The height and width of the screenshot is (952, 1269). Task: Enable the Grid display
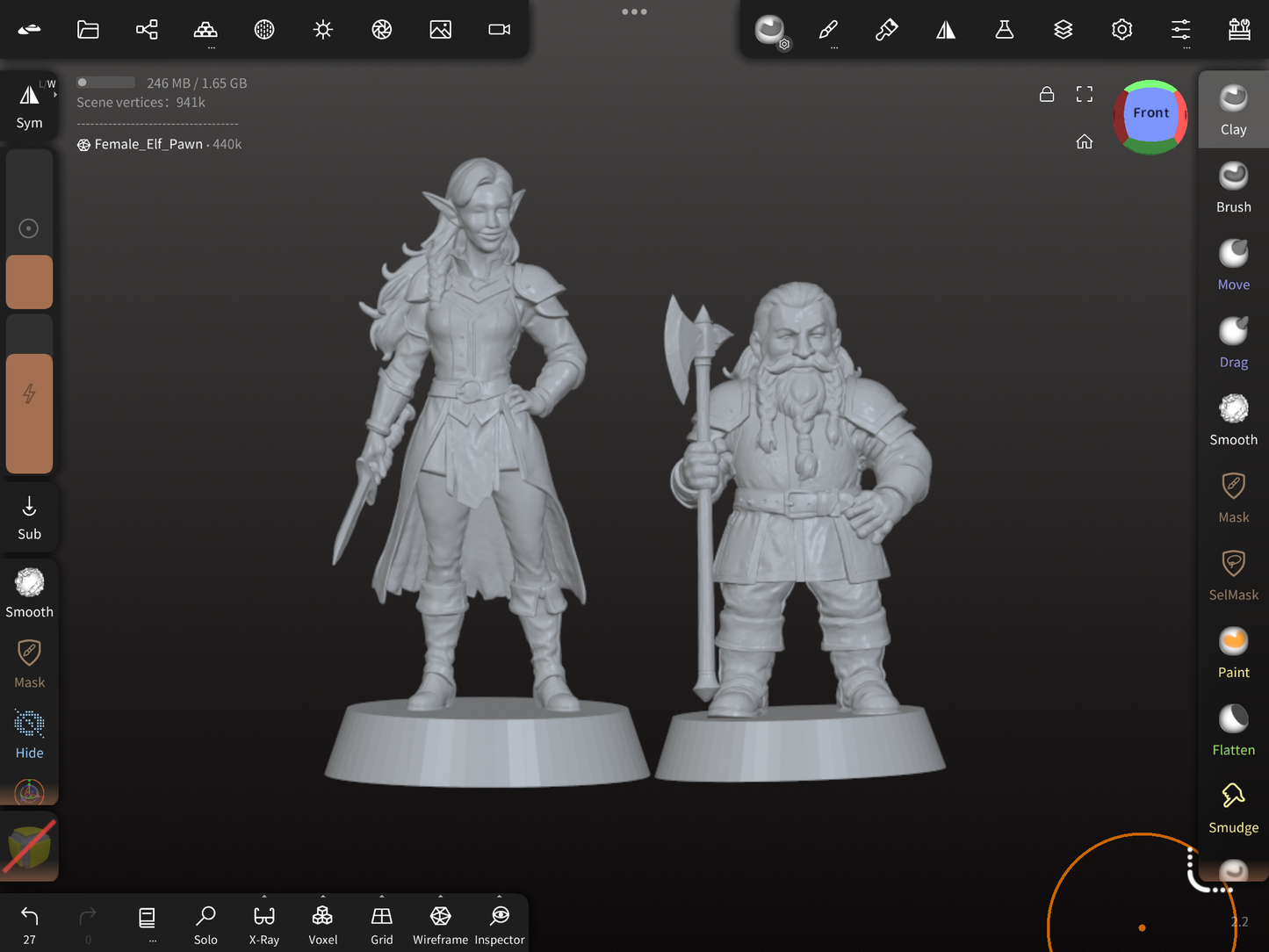[381, 924]
